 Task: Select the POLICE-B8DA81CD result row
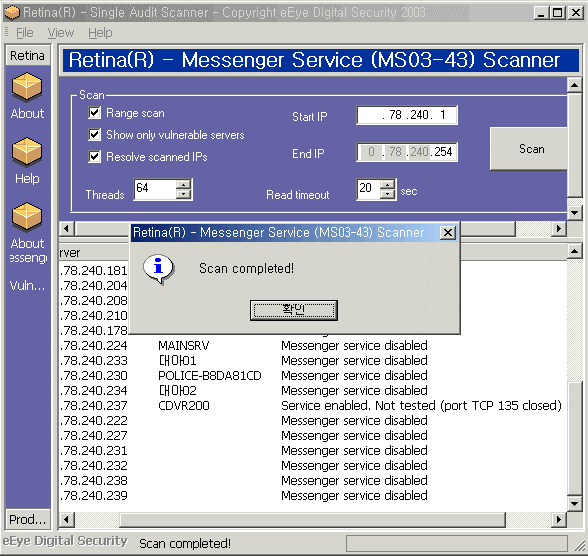coord(312,376)
